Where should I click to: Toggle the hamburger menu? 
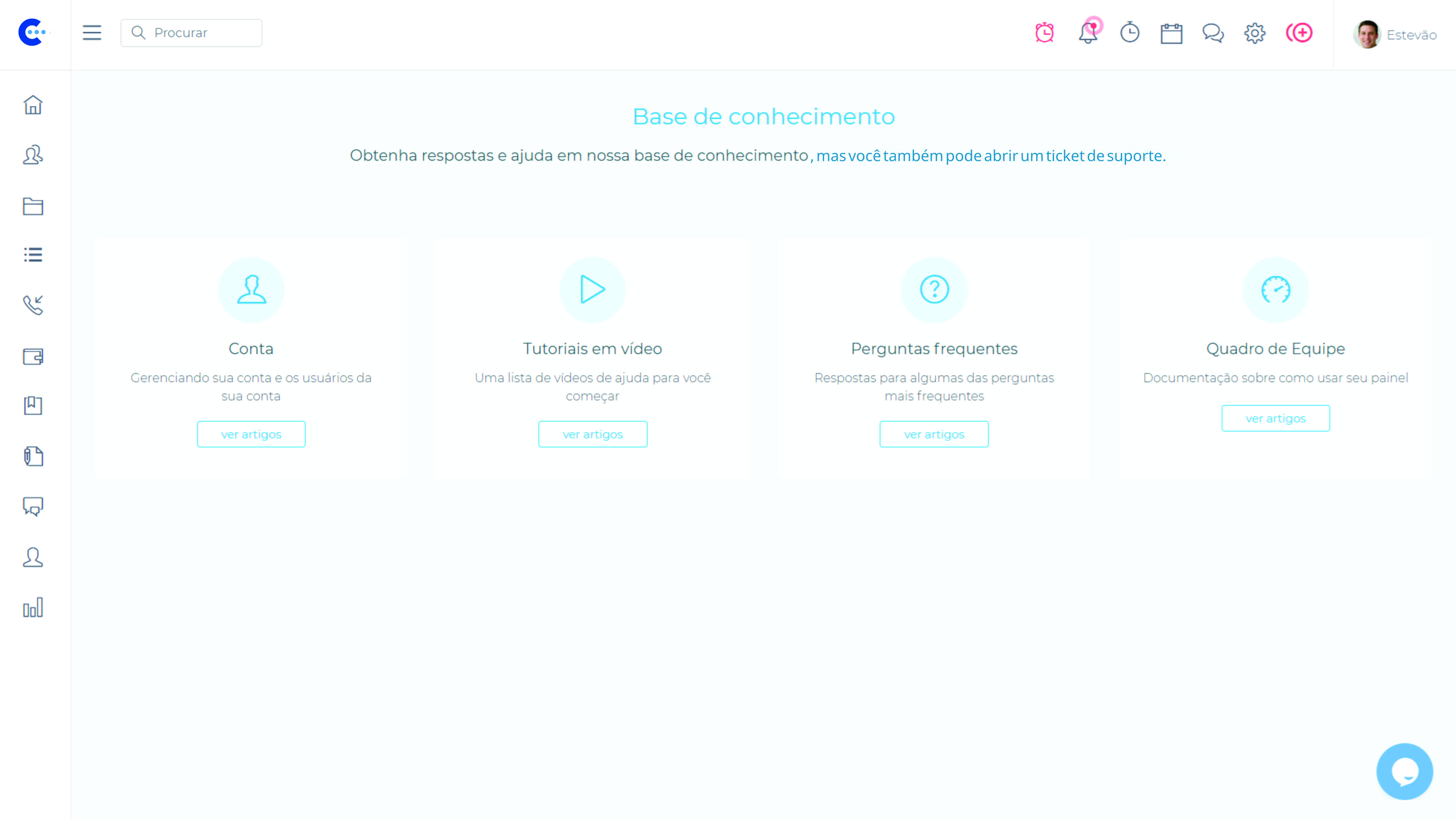tap(92, 33)
